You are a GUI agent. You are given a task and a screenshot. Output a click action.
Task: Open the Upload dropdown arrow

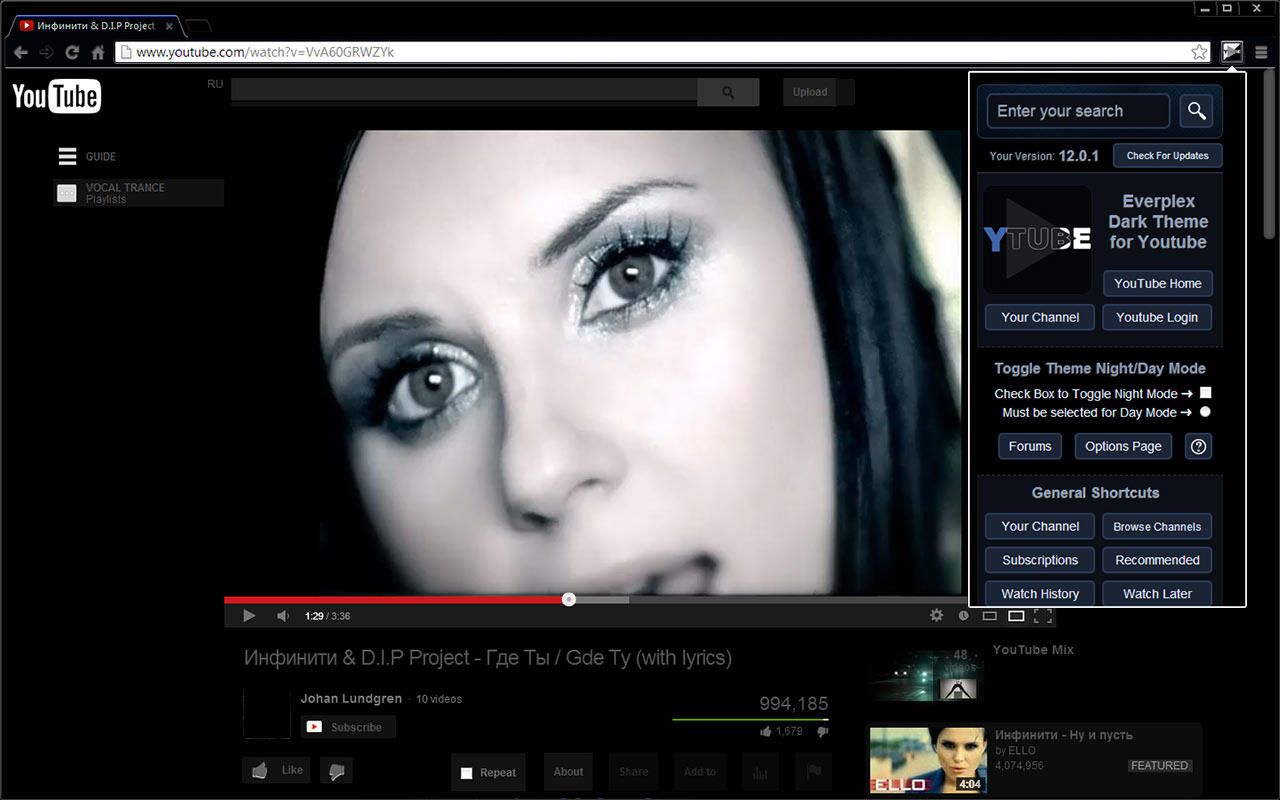click(x=846, y=92)
